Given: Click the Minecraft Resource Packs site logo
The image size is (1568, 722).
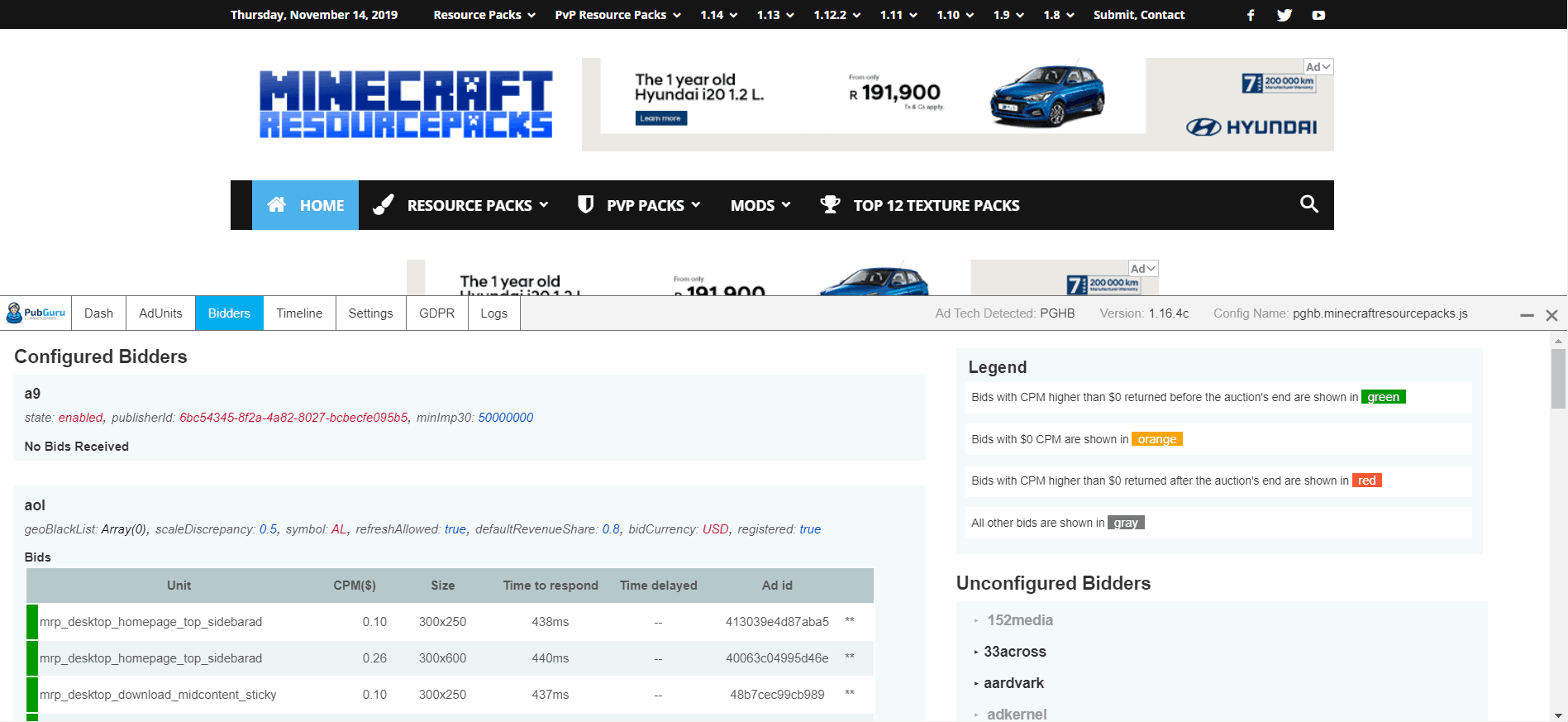Looking at the screenshot, I should click(406, 104).
